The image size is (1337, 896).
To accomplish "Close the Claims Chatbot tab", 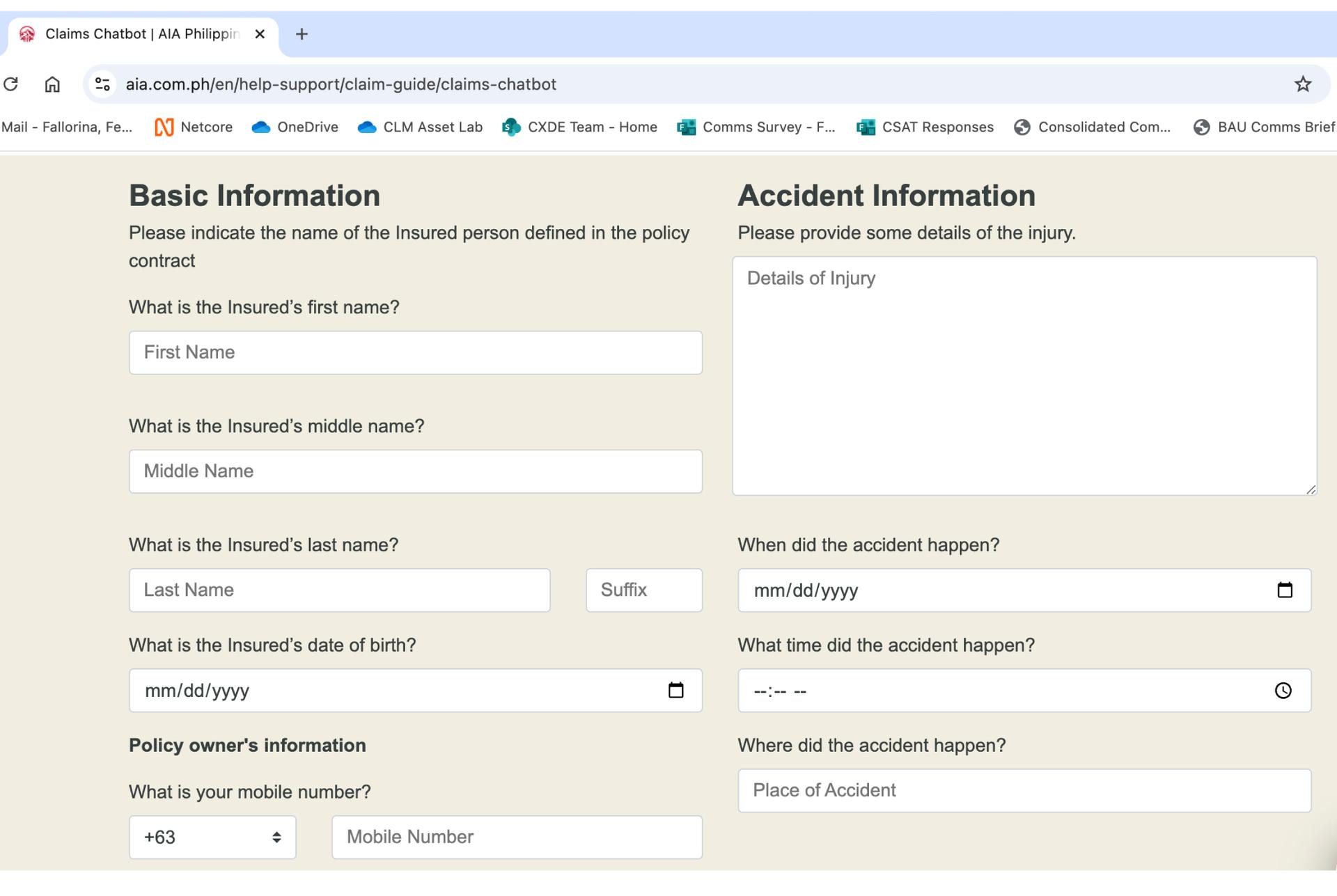I will point(260,34).
